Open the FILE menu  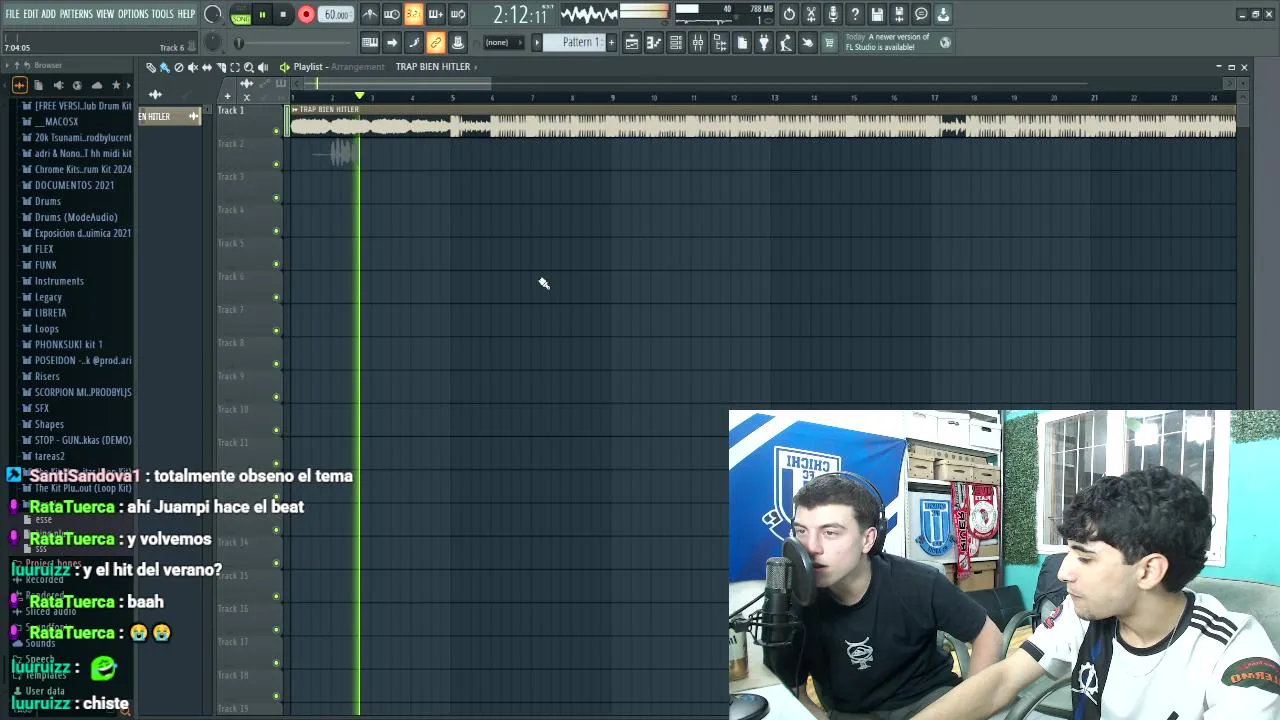coord(12,14)
